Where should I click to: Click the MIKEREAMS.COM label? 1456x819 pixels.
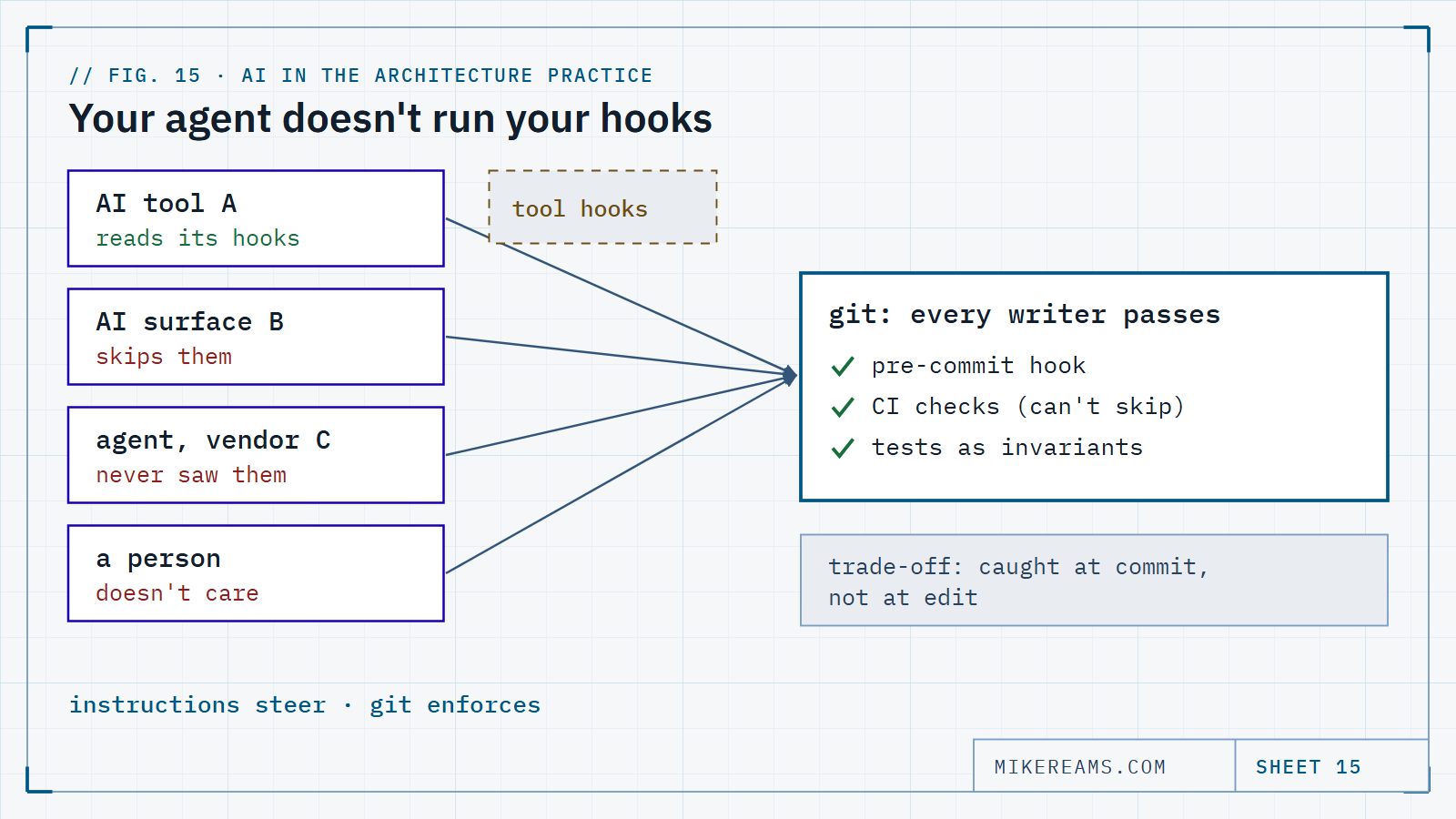[1080, 767]
